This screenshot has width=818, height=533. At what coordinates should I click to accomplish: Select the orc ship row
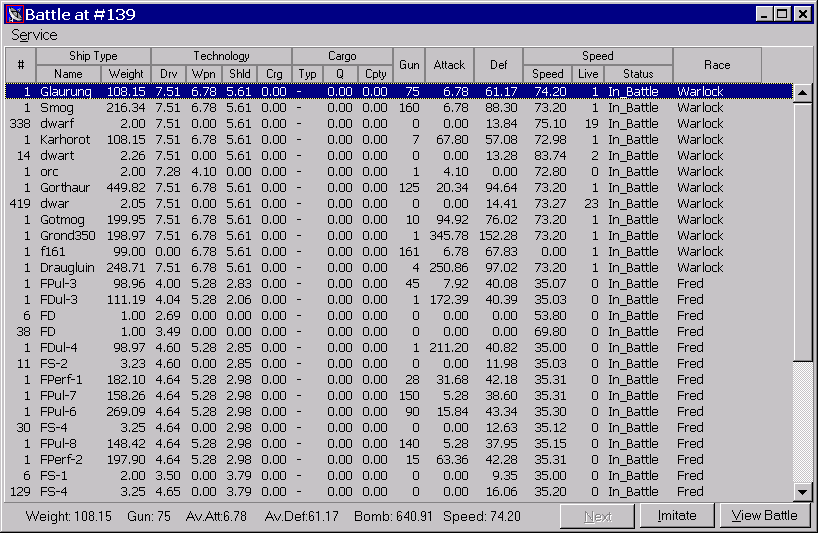(399, 172)
